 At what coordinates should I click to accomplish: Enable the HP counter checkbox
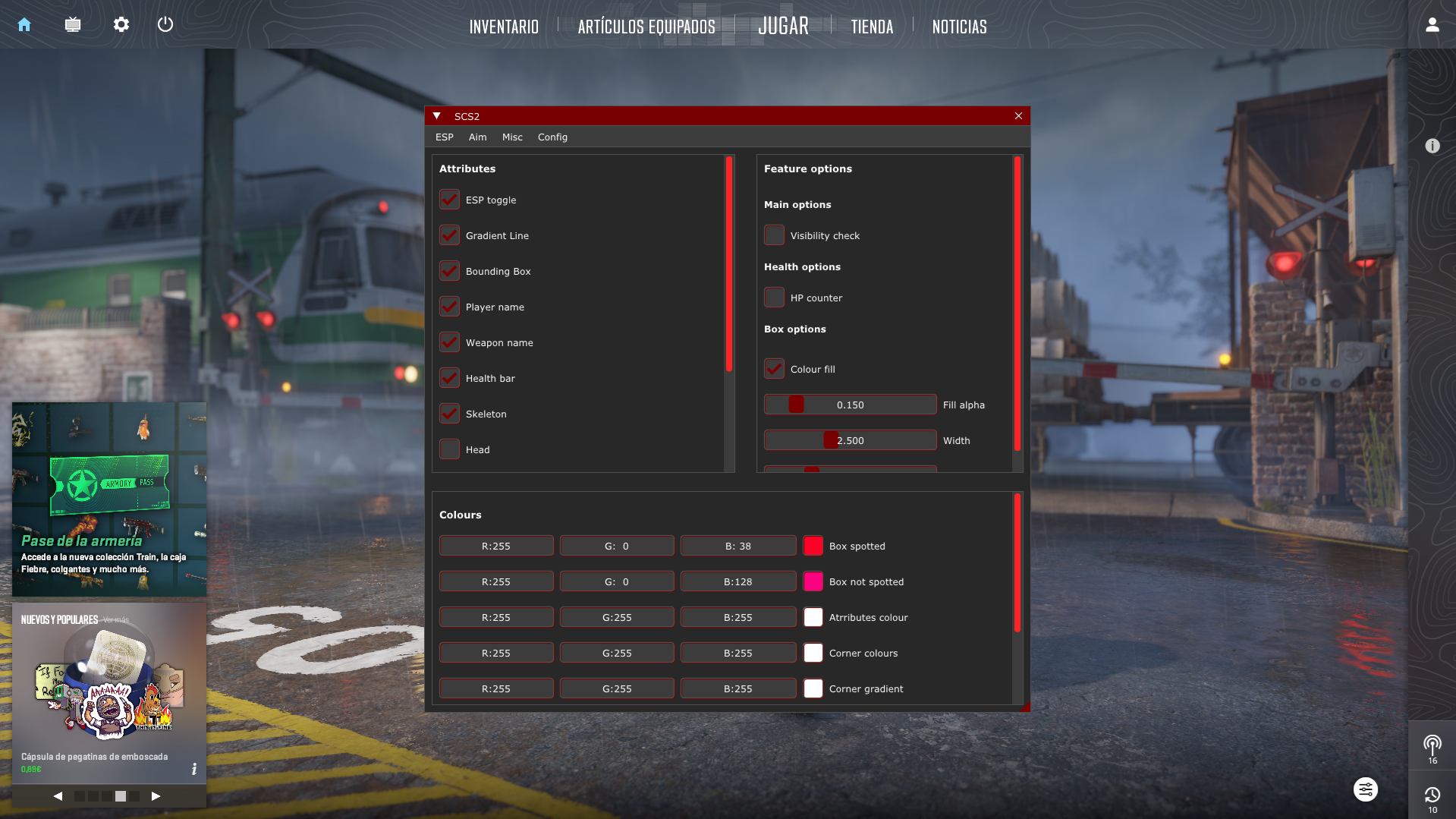(774, 298)
